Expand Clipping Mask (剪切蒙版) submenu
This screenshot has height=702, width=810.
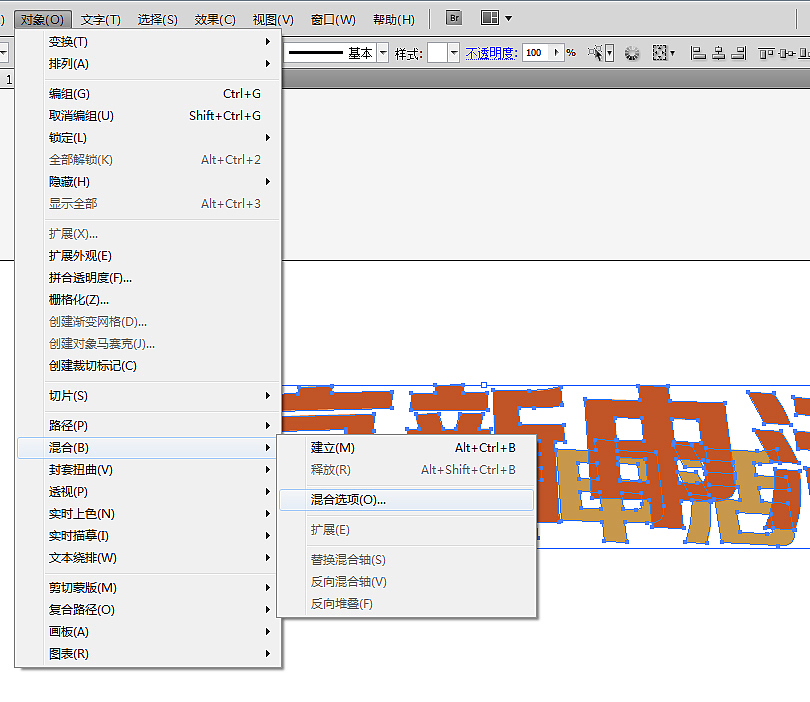click(149, 588)
